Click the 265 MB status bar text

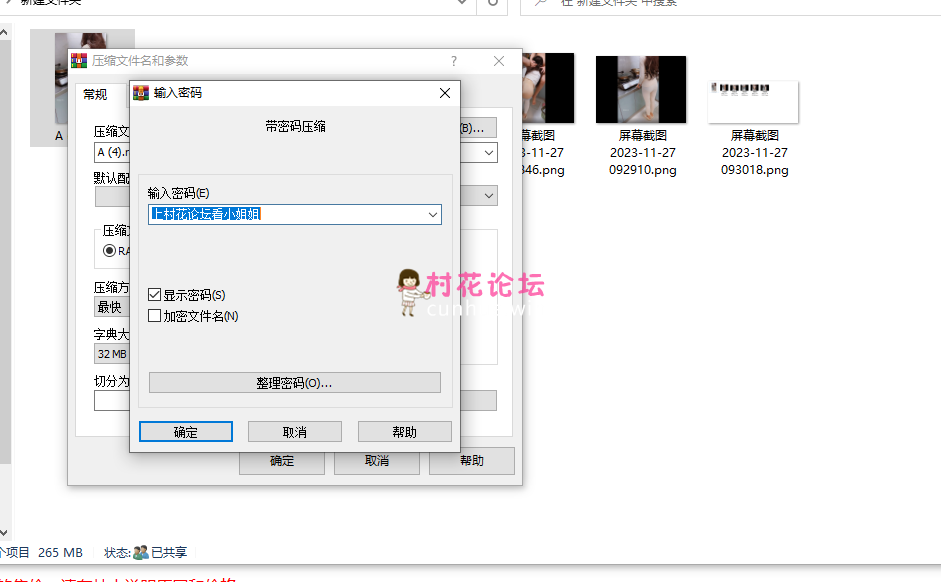coord(60,553)
